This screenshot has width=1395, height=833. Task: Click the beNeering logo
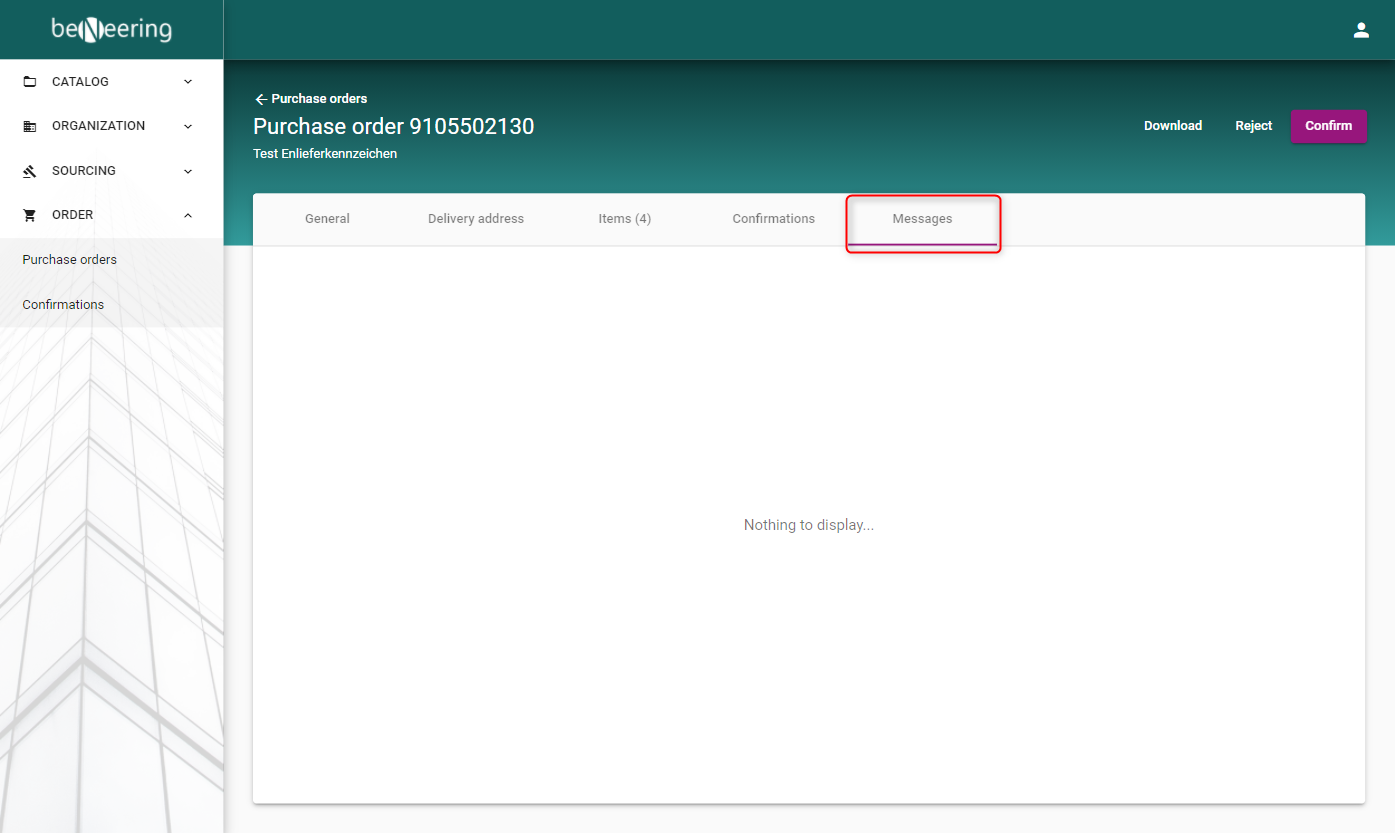click(x=112, y=30)
